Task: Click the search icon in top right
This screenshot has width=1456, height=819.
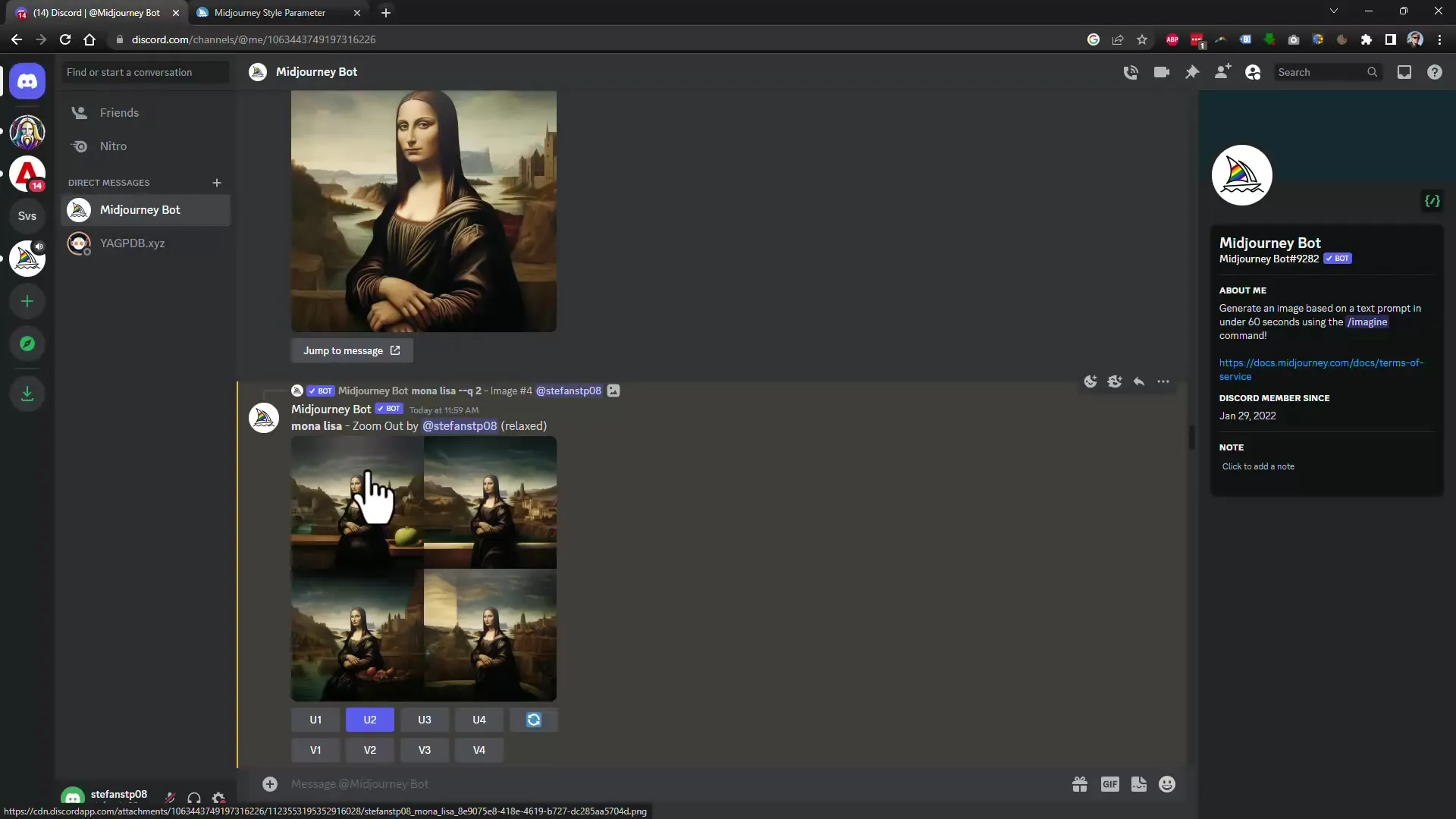Action: pos(1374,71)
